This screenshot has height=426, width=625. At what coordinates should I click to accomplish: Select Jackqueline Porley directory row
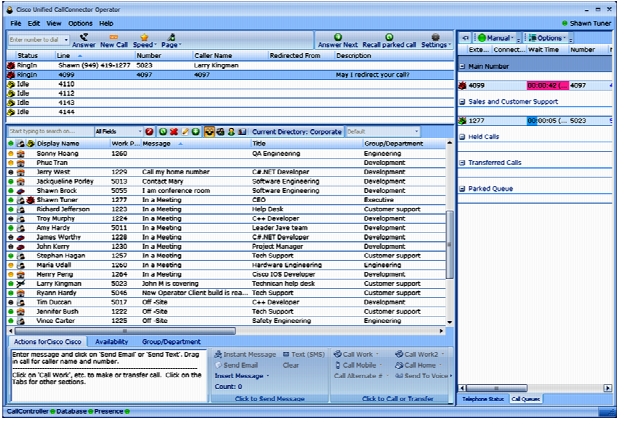pyautogui.click(x=226, y=181)
